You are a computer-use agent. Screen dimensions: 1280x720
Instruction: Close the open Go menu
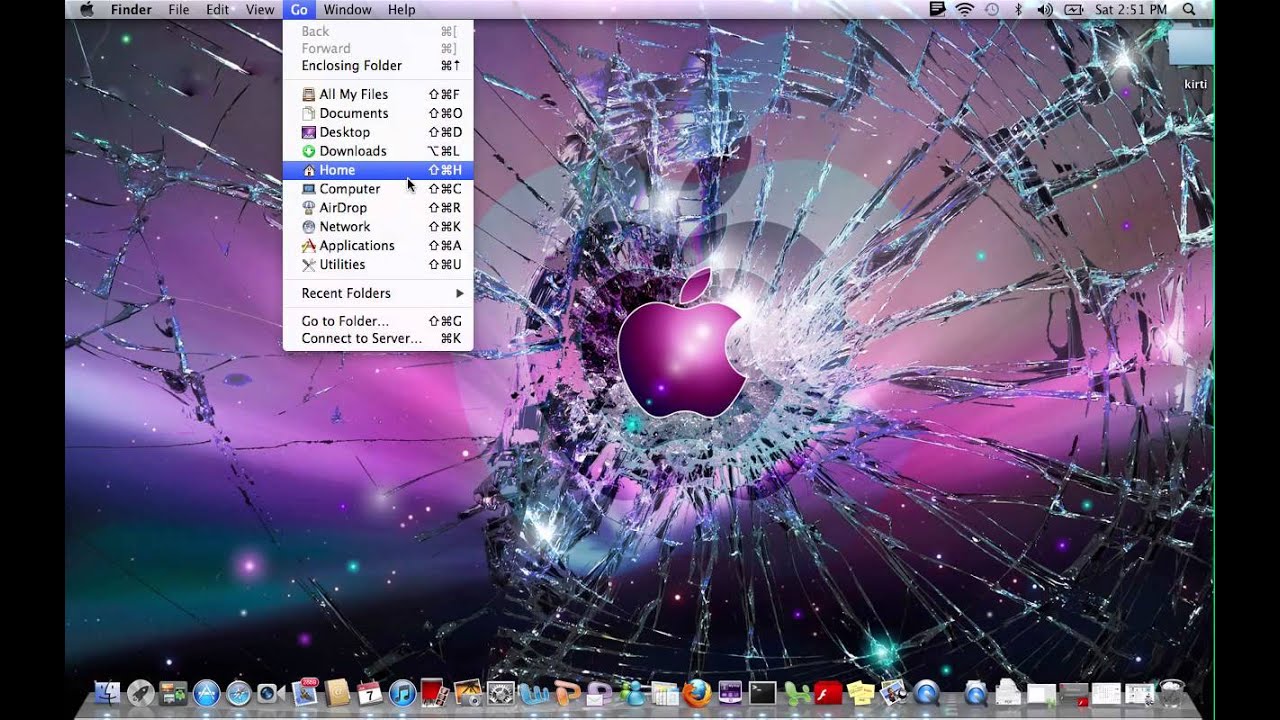pyautogui.click(x=299, y=9)
